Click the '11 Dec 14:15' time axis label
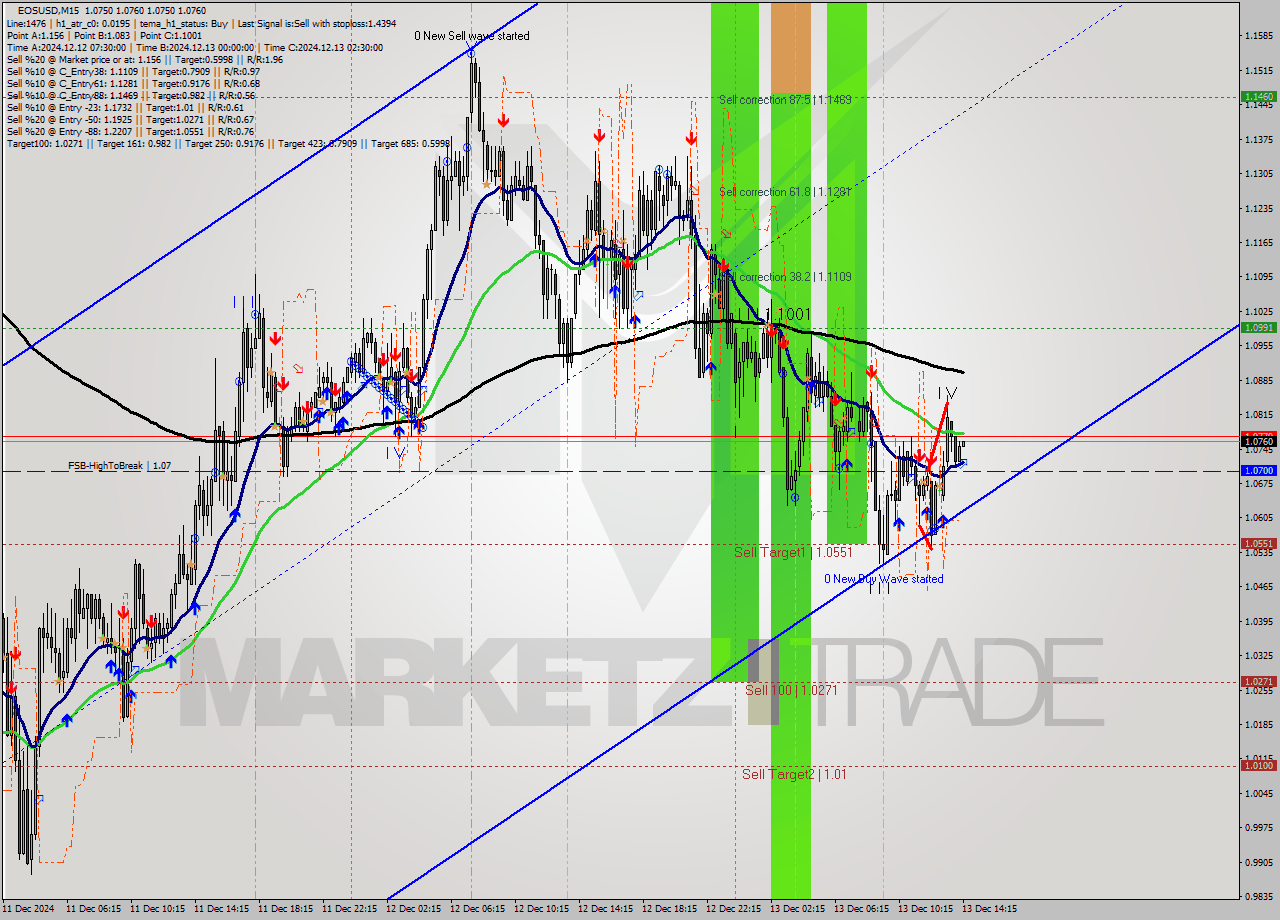1280x920 pixels. coord(221,909)
